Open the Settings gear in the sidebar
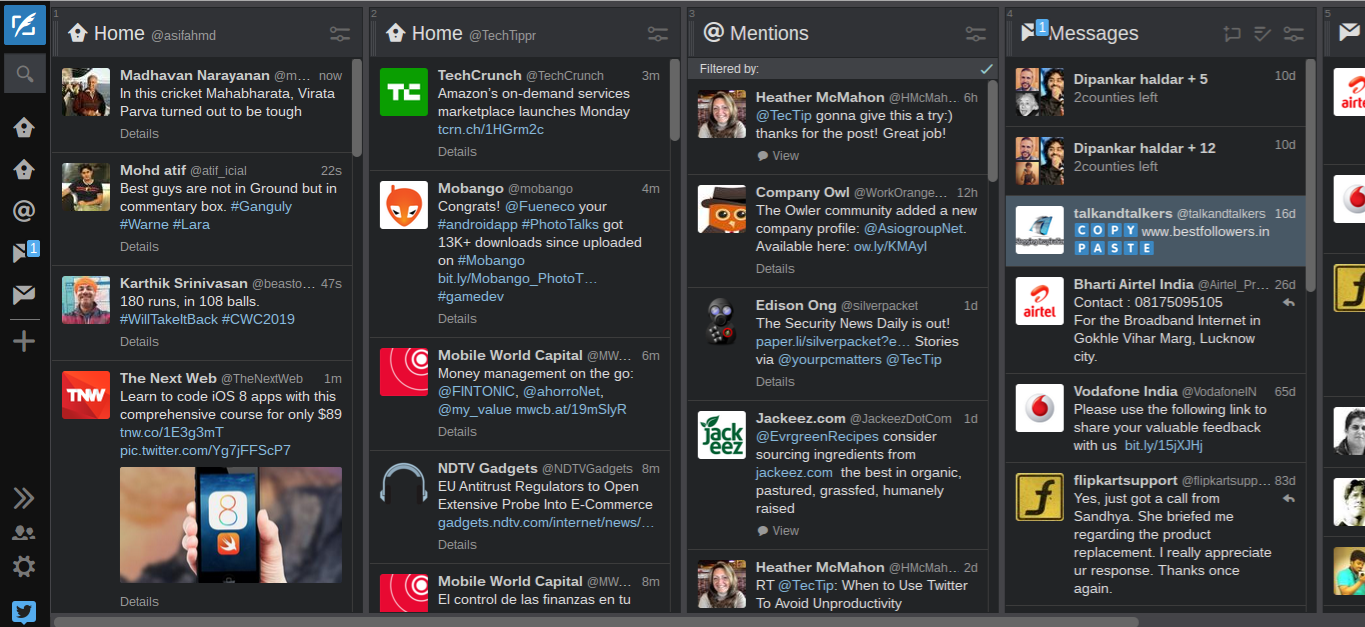This screenshot has height=627, width=1365. tap(24, 567)
